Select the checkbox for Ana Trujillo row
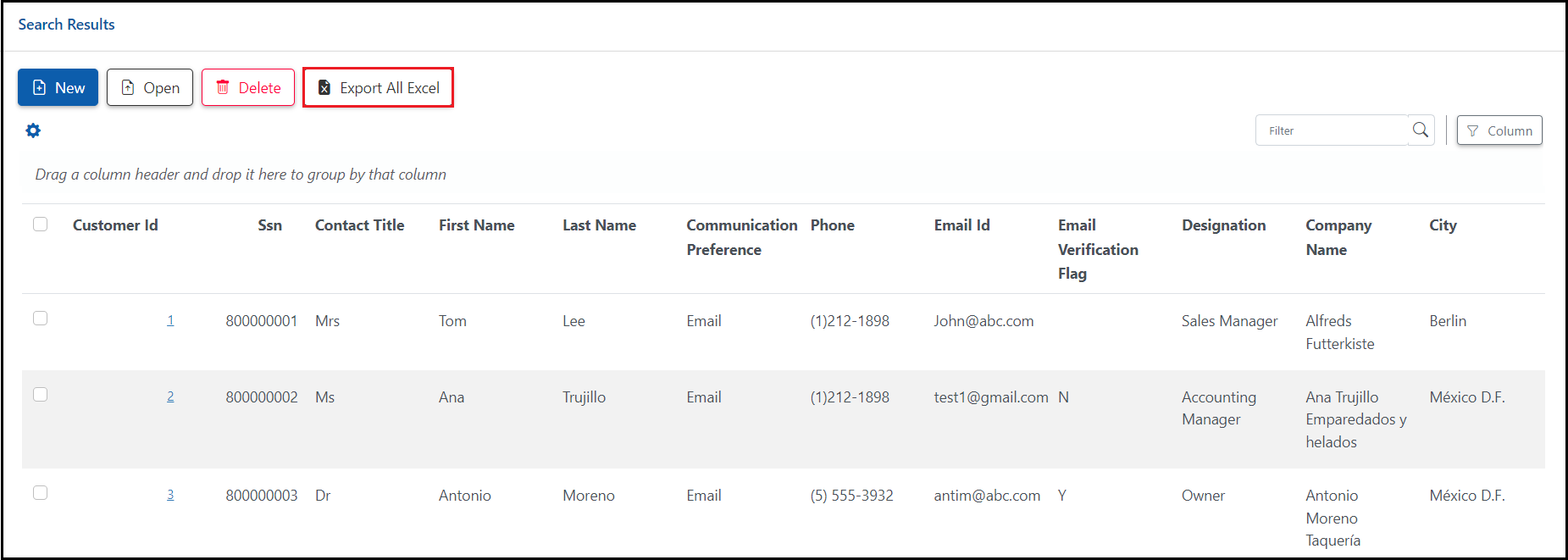 [40, 395]
